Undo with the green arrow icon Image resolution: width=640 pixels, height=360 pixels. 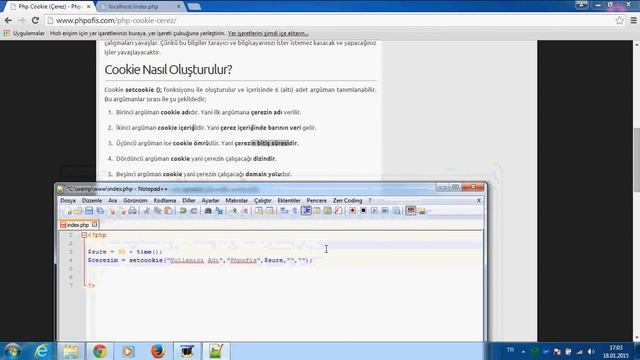click(183, 211)
